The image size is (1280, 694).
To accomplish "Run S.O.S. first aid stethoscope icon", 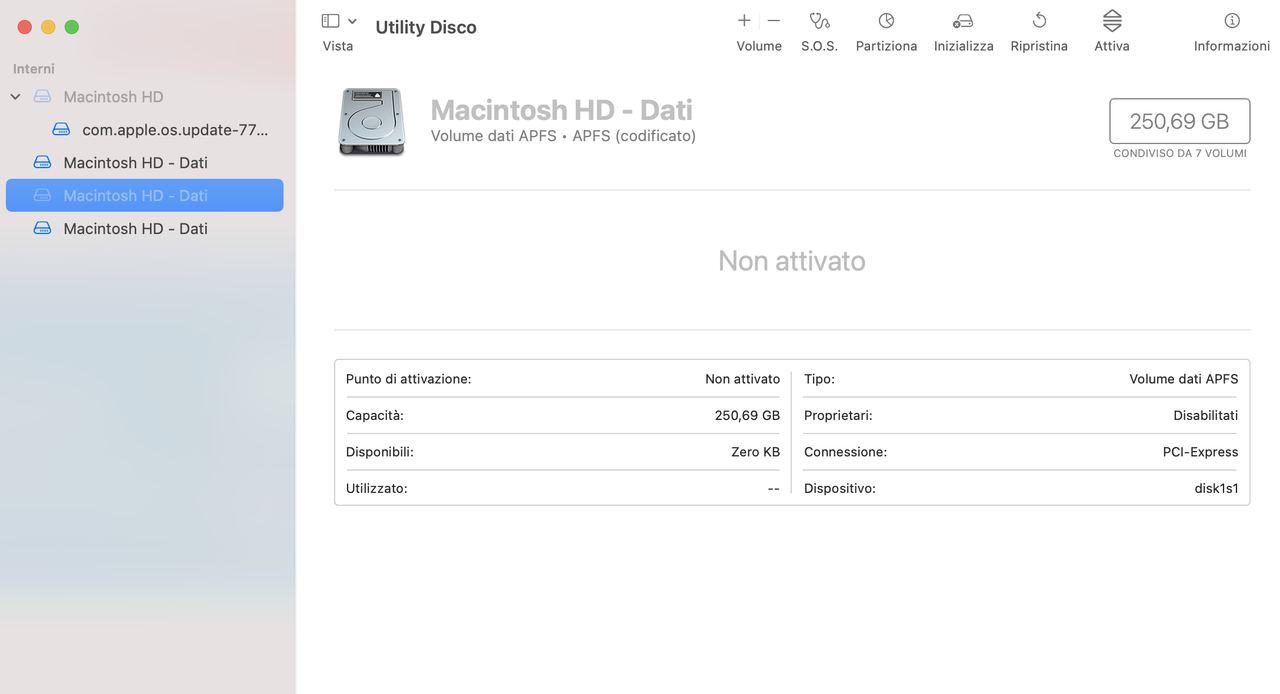I will pyautogui.click(x=819, y=21).
